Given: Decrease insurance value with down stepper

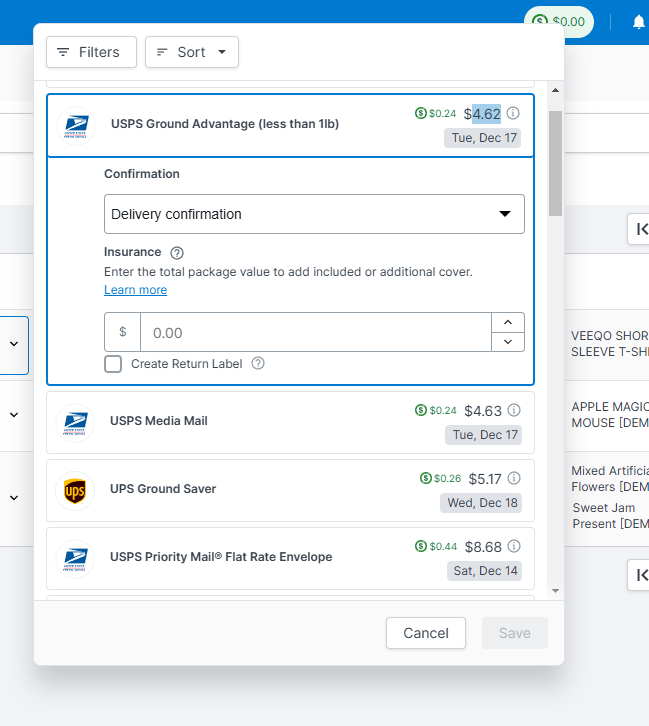Looking at the screenshot, I should coord(508,342).
